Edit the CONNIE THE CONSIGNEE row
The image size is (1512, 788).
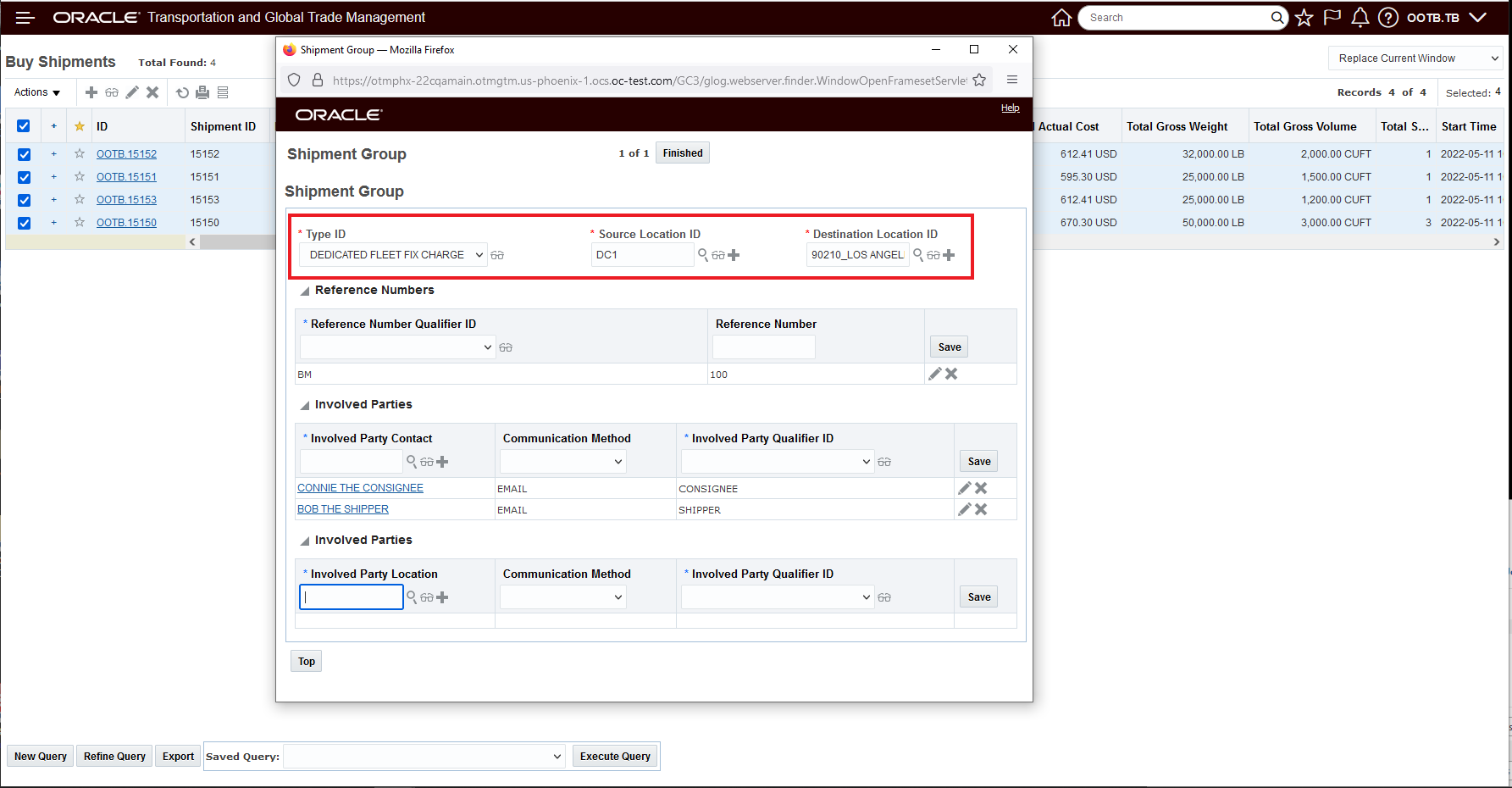coord(965,488)
